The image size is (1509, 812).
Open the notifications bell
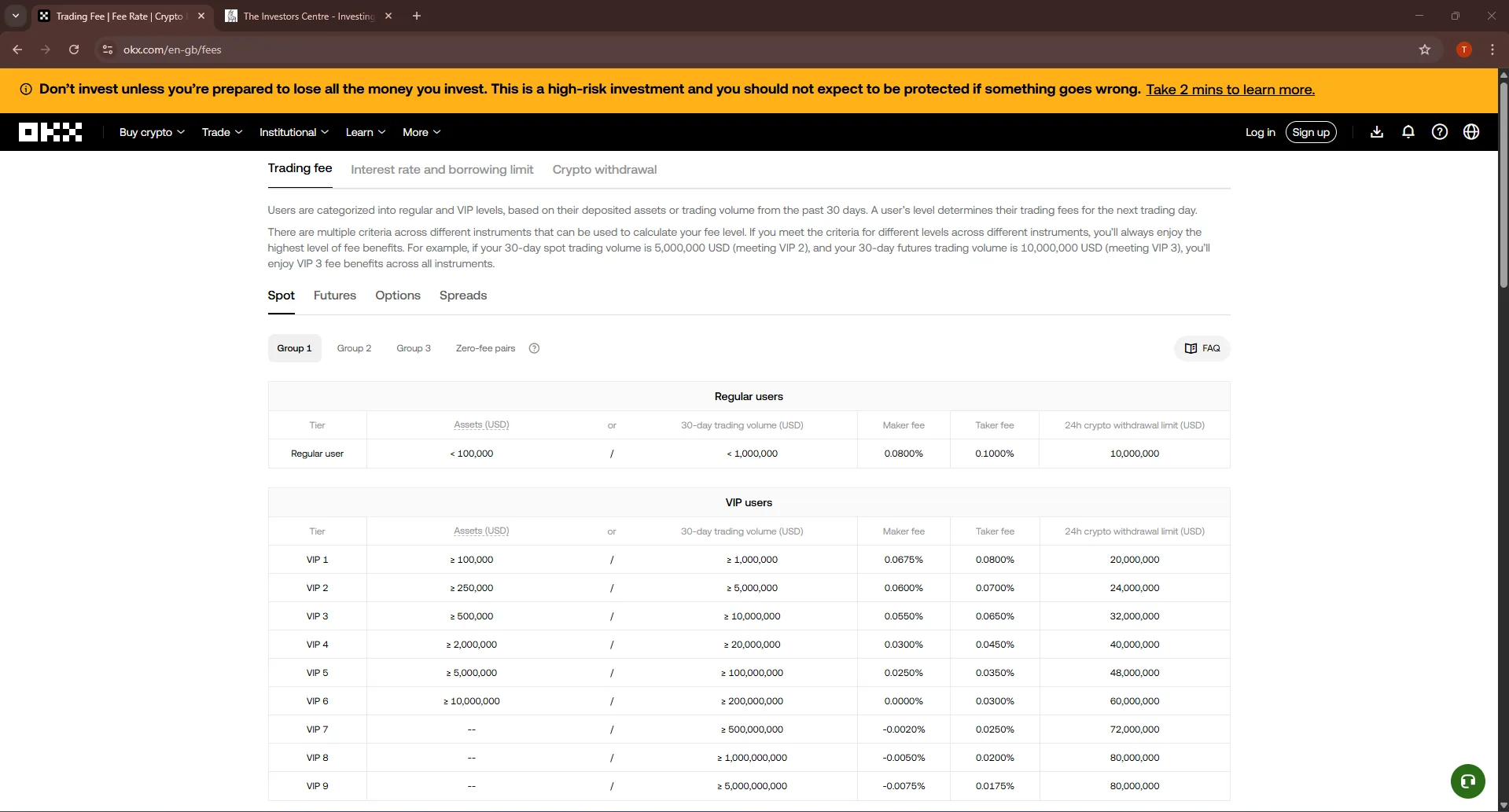[x=1408, y=132]
